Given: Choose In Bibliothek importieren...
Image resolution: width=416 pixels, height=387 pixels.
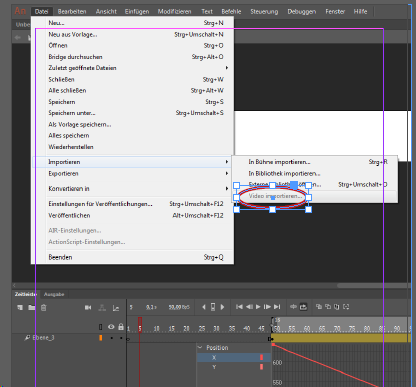Looking at the screenshot, I should pyautogui.click(x=315, y=174).
